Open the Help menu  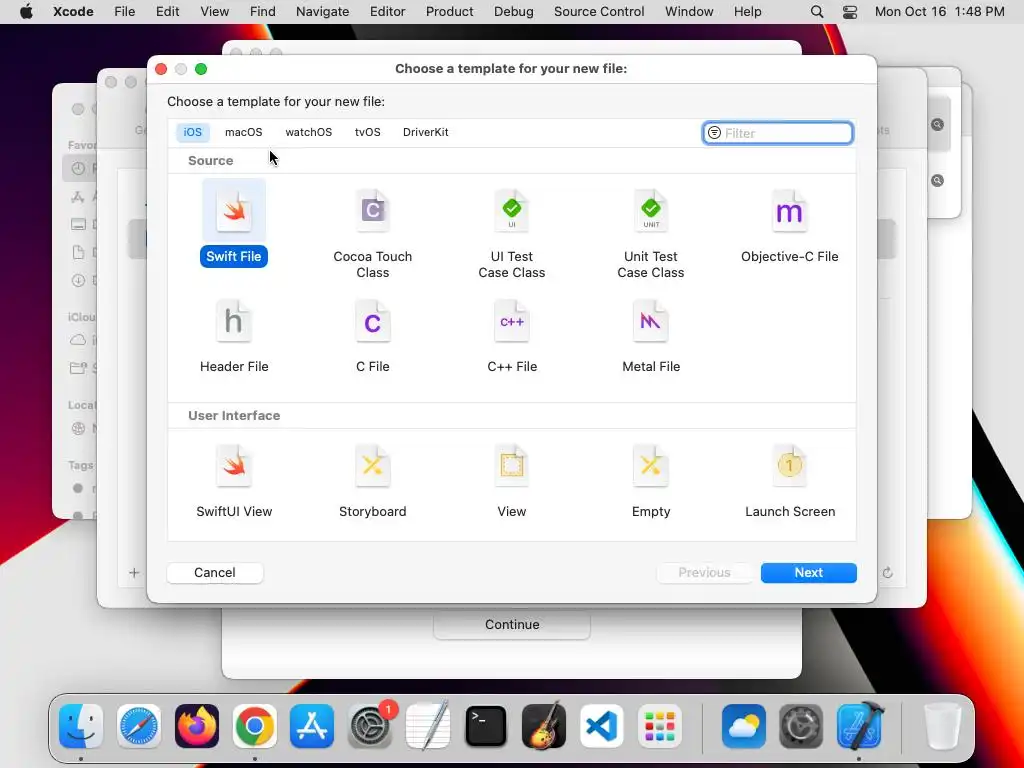747,12
